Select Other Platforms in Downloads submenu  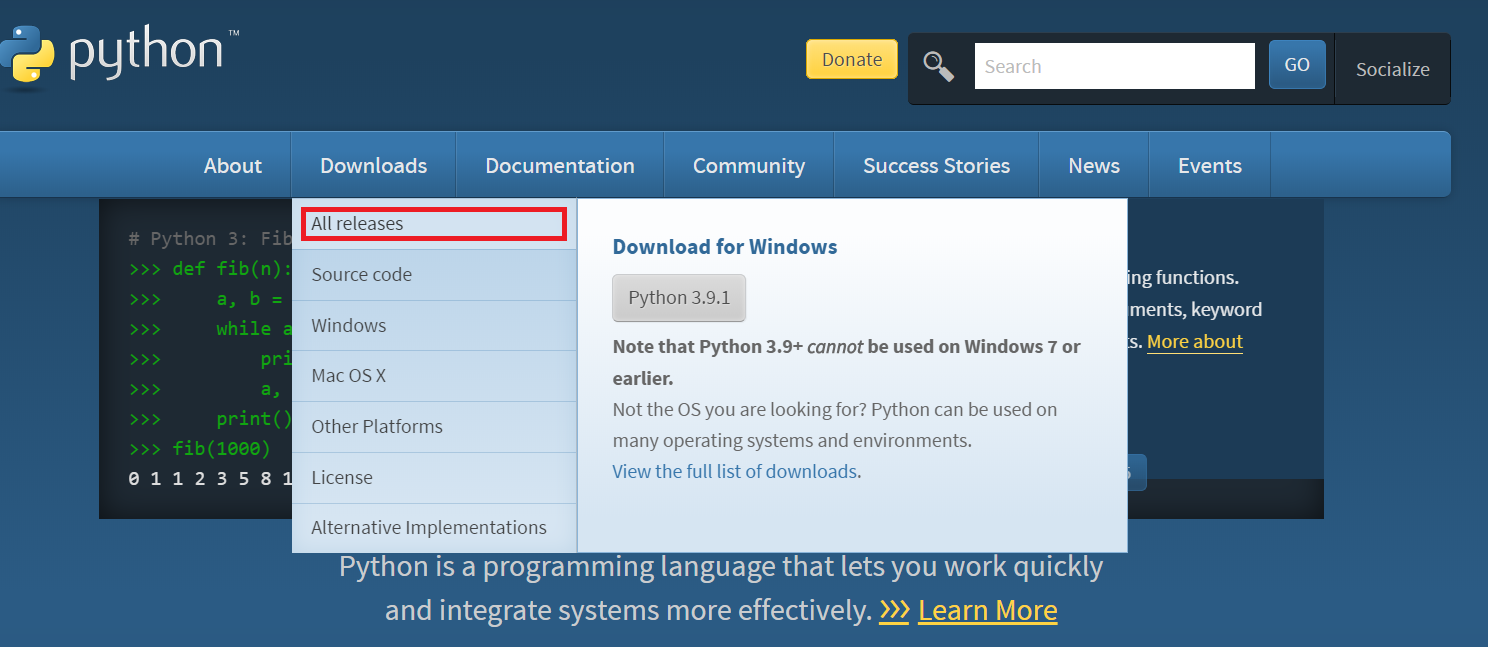434,427
